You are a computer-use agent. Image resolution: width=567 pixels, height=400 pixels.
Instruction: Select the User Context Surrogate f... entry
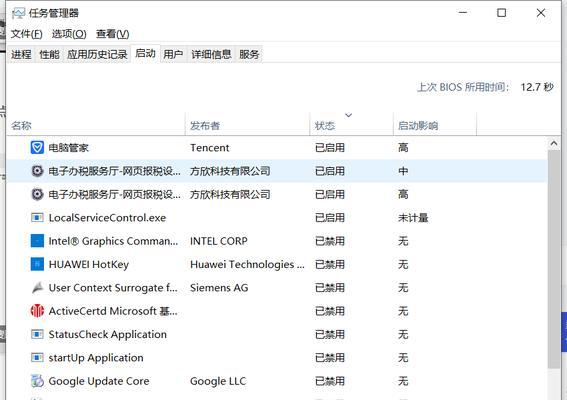[x=113, y=288]
